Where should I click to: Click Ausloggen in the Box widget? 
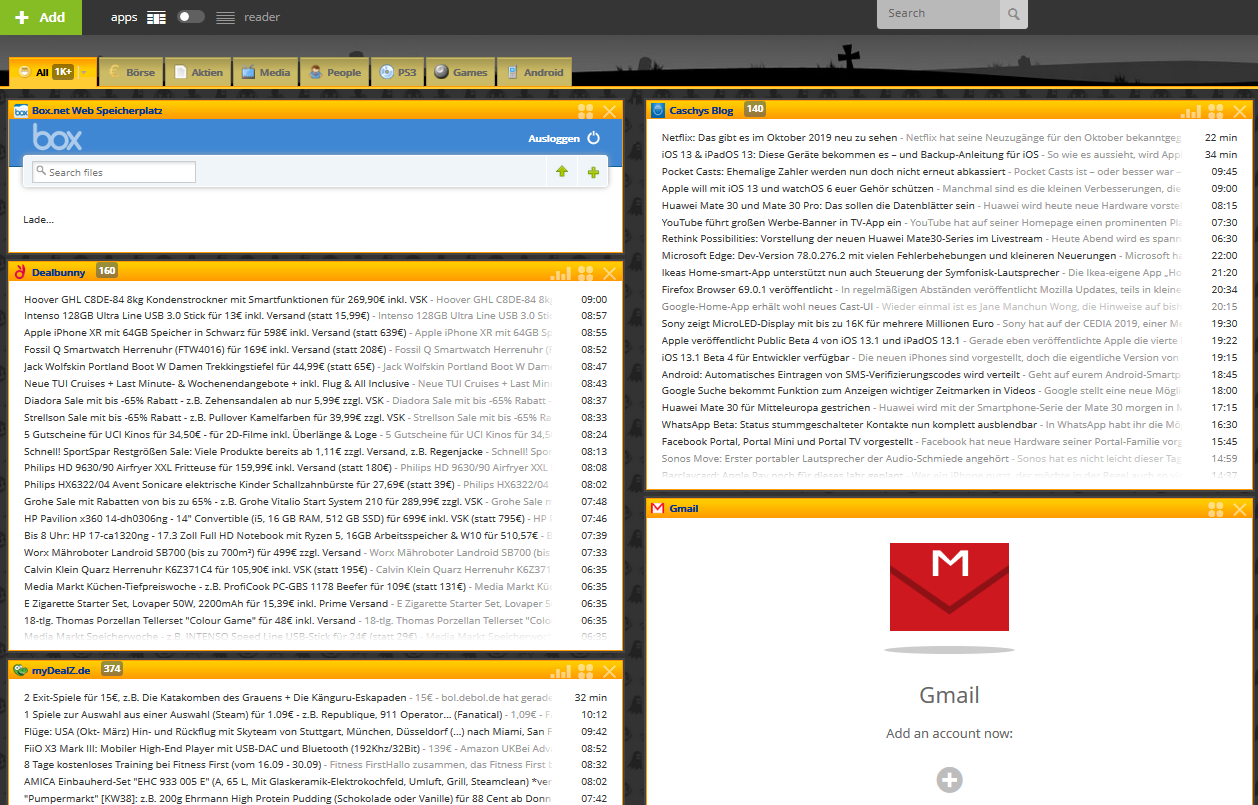(554, 138)
